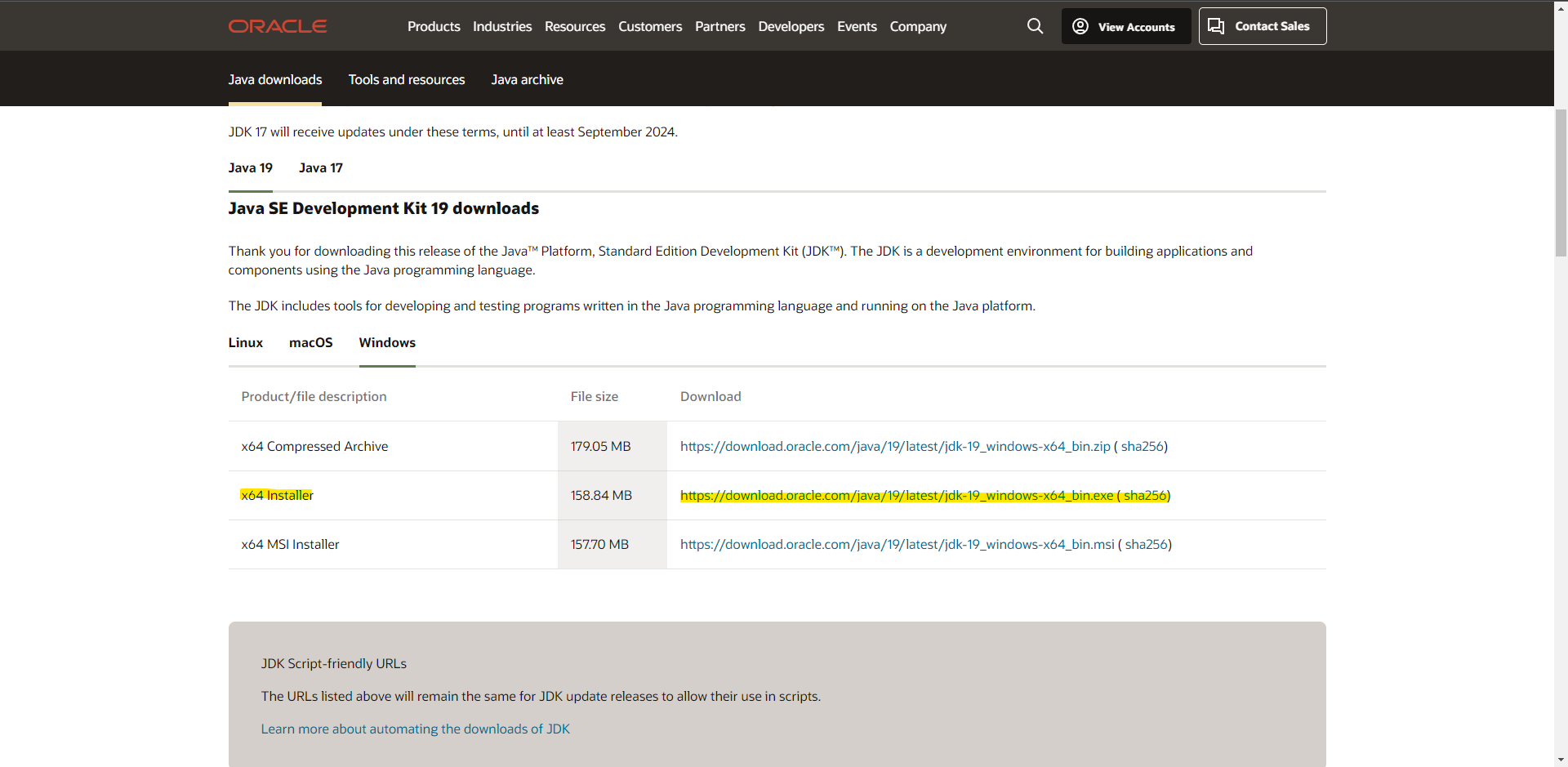Click sha256 link for the msi installer

tap(1147, 544)
